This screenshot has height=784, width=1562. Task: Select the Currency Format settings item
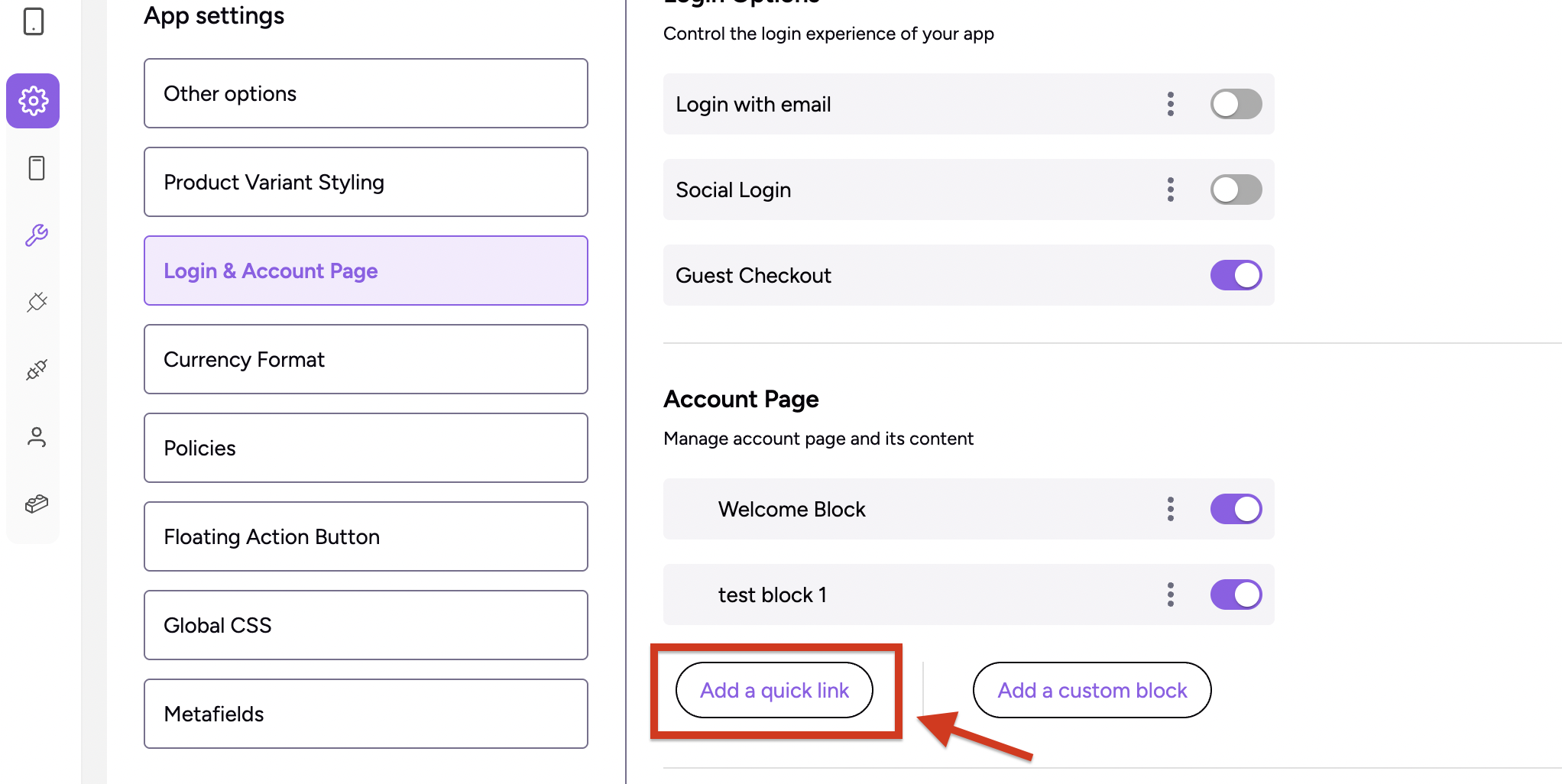(365, 359)
